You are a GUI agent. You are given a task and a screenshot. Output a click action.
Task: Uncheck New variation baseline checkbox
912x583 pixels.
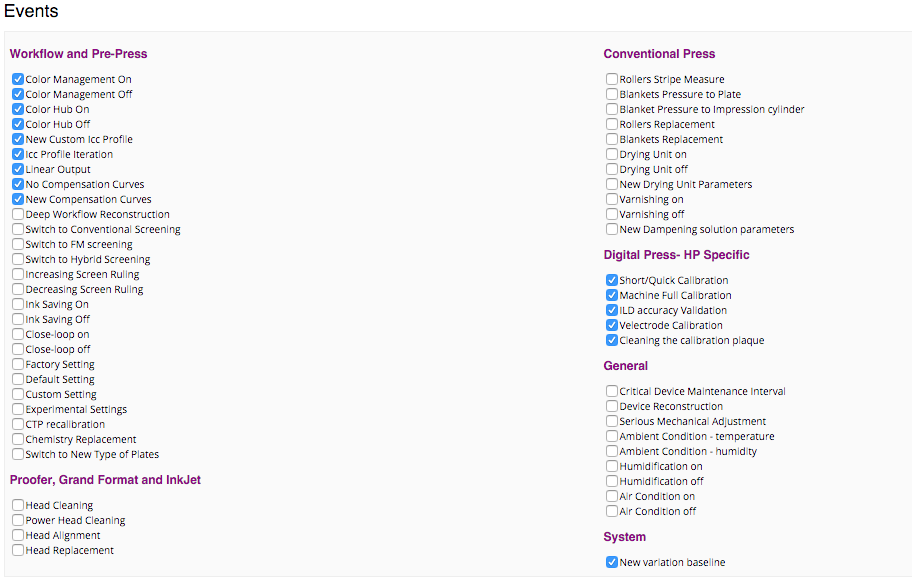pyautogui.click(x=612, y=562)
